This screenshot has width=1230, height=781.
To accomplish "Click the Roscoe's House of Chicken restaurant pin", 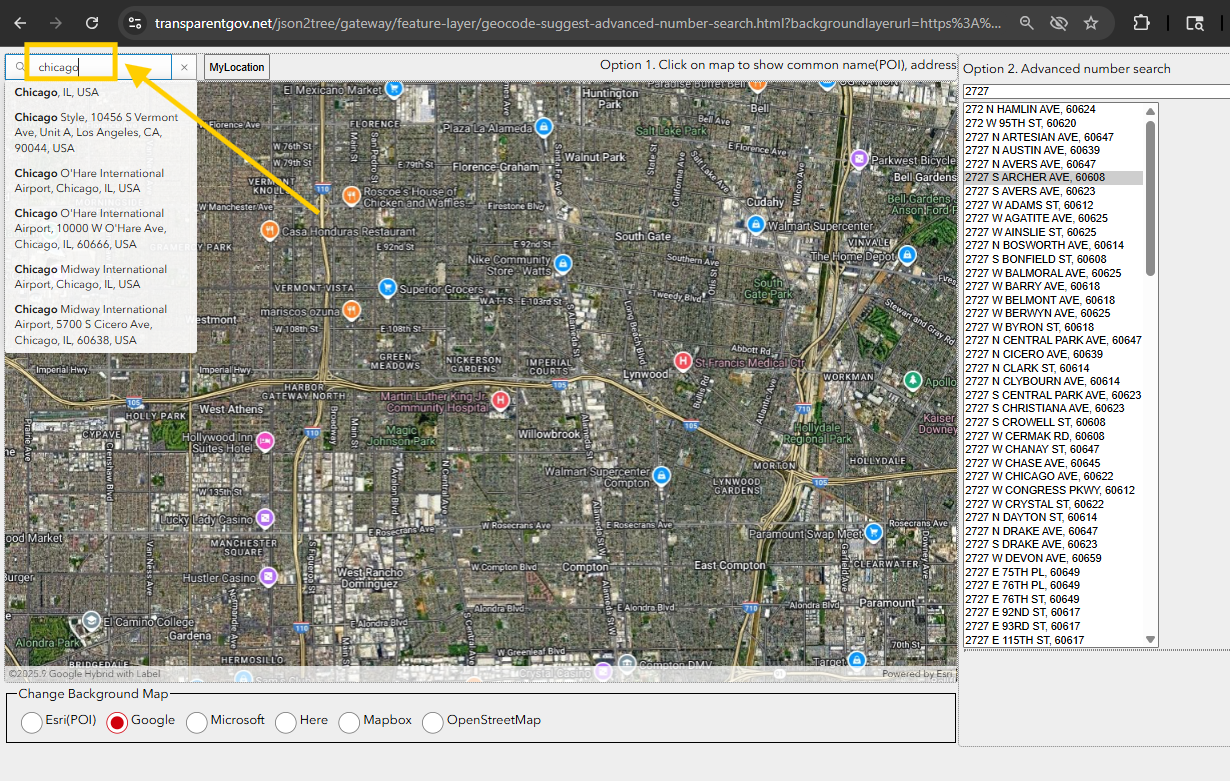I will click(x=351, y=195).
